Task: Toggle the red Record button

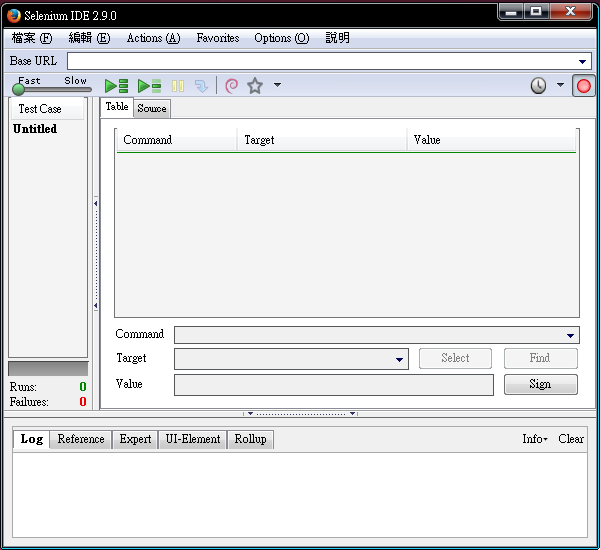Action: [584, 86]
